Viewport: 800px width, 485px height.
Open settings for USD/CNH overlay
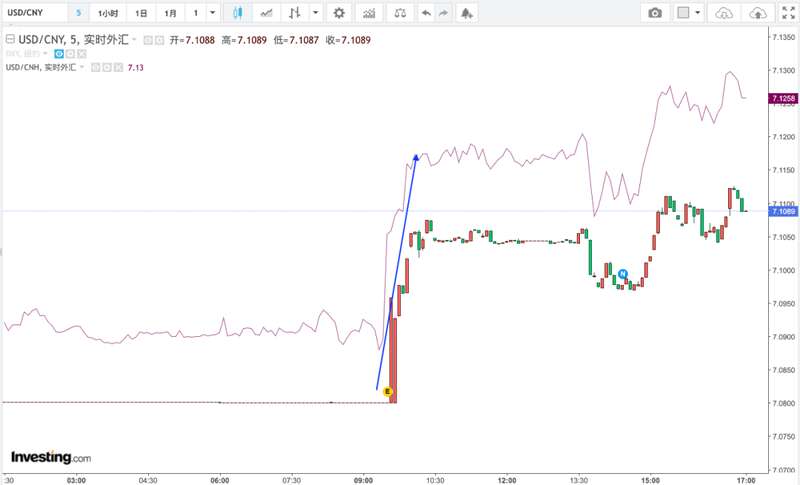click(107, 67)
